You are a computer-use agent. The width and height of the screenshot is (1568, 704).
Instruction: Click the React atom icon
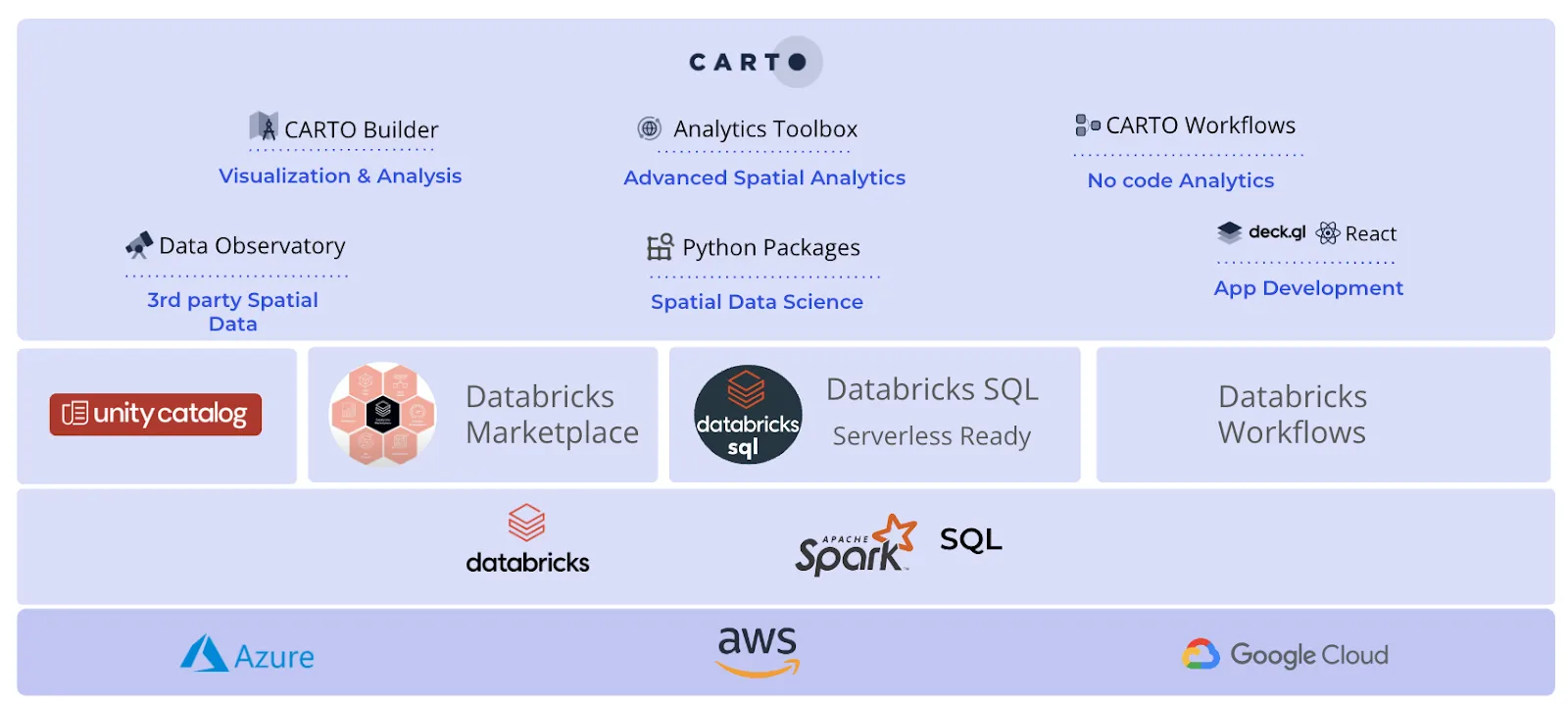click(x=1328, y=232)
